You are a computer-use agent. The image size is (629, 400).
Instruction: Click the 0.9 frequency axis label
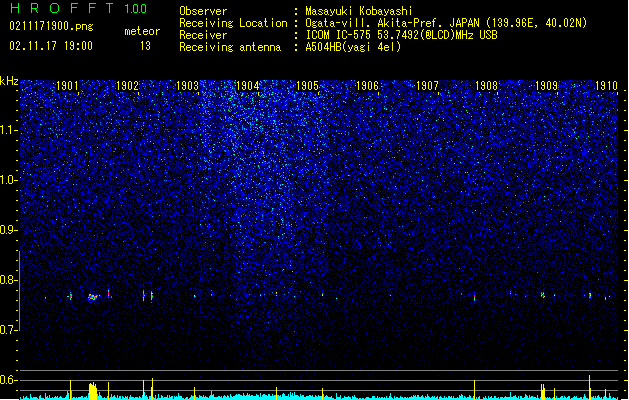click(x=8, y=230)
